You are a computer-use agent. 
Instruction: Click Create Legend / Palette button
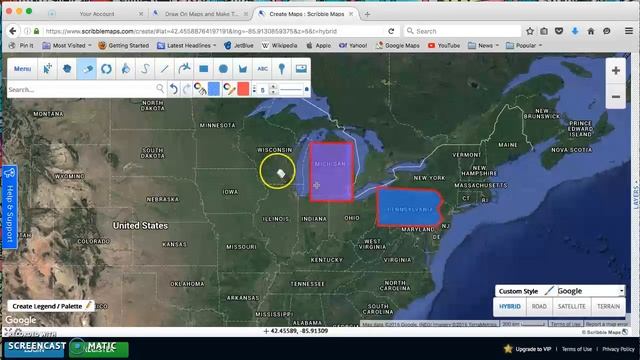pos(51,306)
